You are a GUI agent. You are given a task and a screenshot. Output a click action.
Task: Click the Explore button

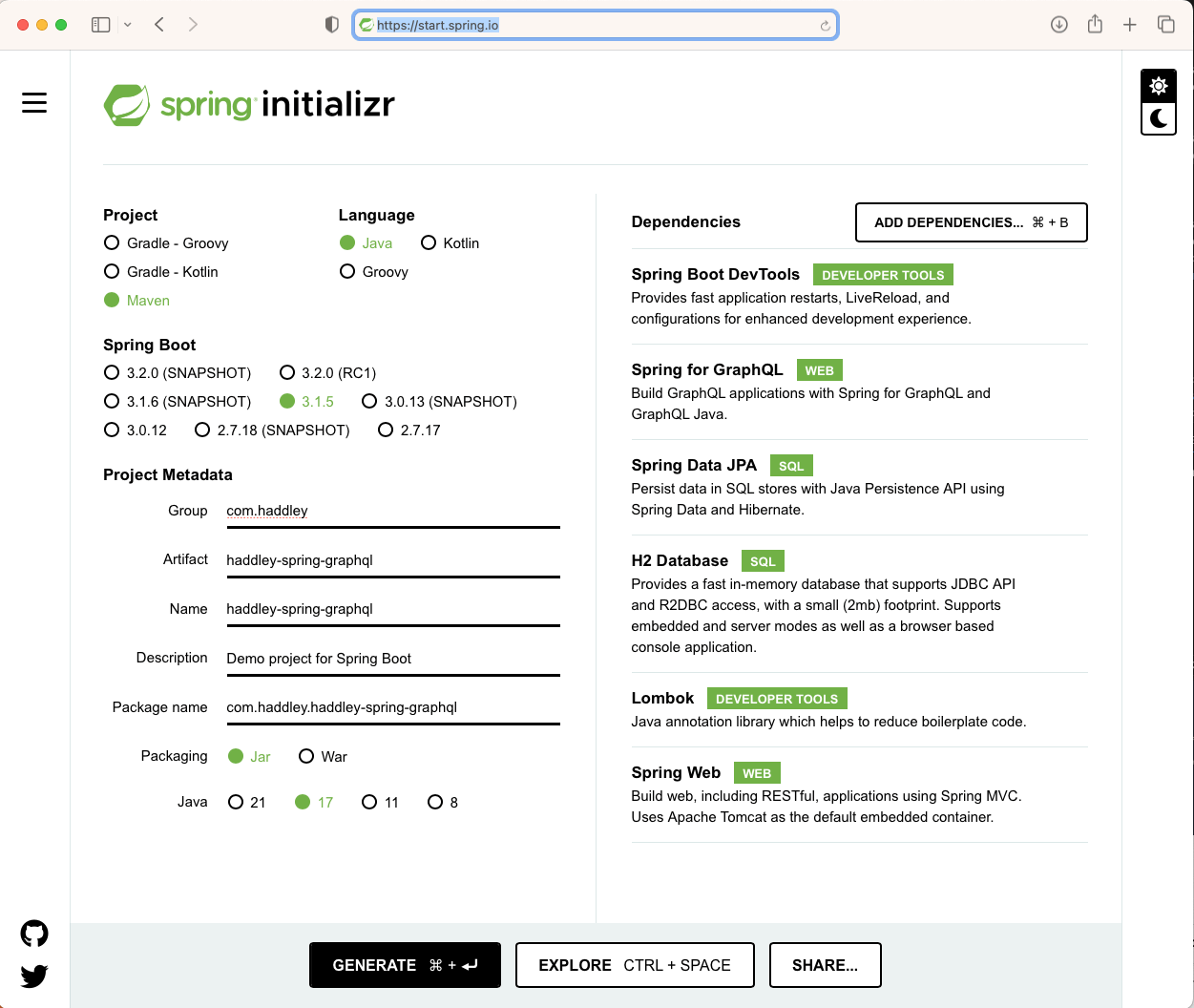pyautogui.click(x=635, y=965)
